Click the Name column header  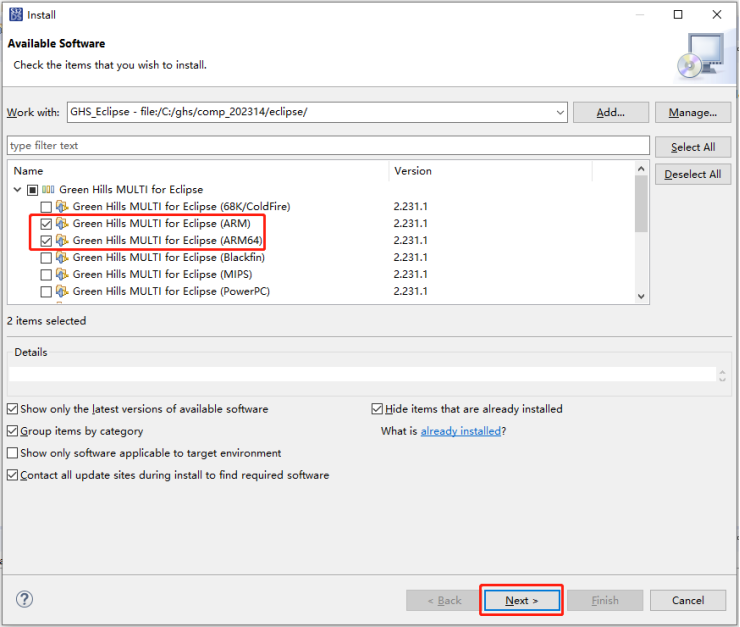tap(200, 171)
